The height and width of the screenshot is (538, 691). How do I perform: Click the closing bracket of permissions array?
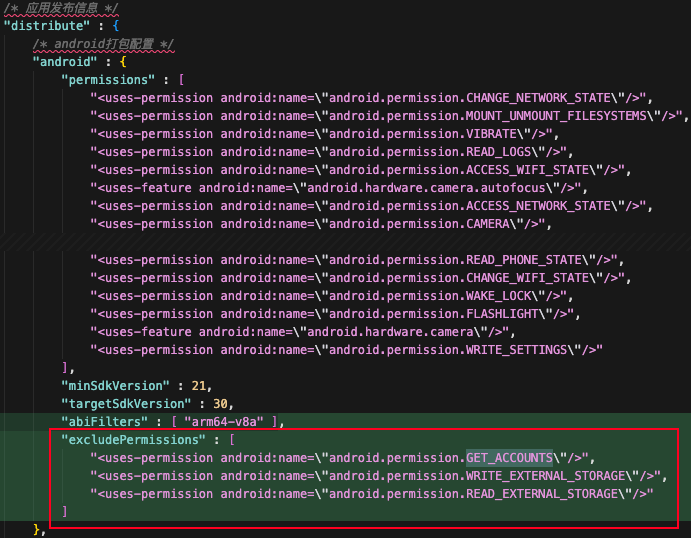[65, 368]
